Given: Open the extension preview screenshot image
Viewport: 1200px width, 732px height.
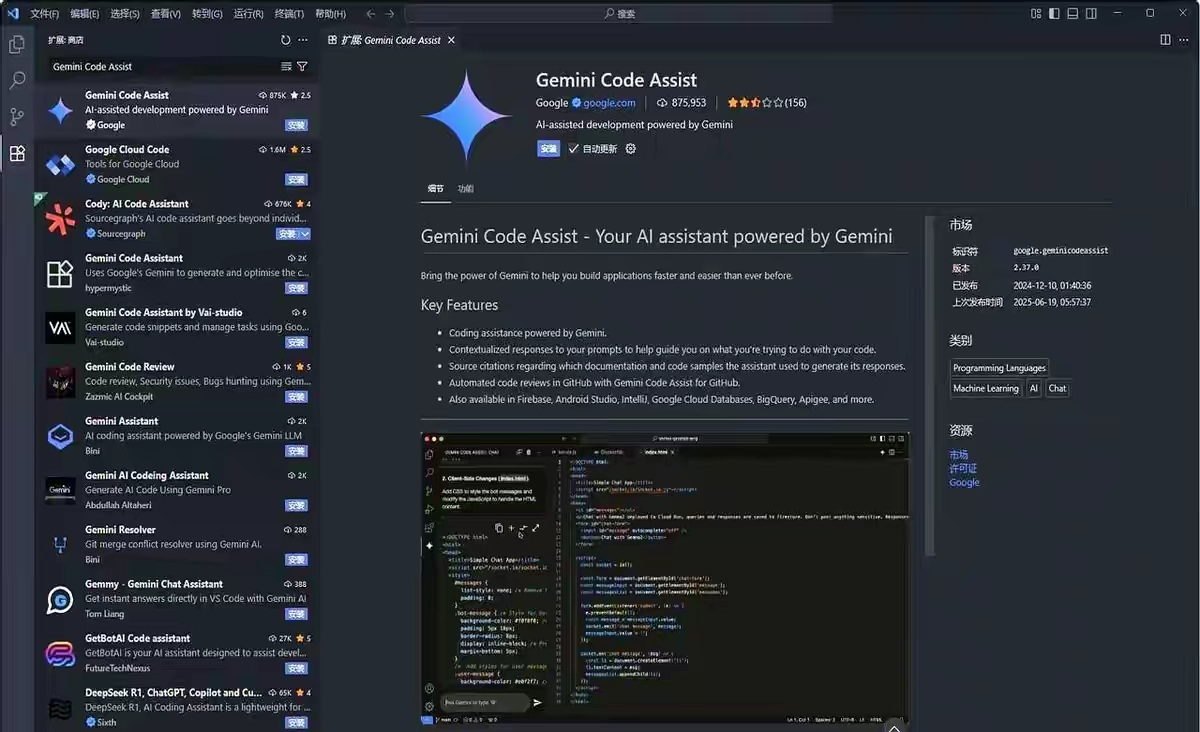Looking at the screenshot, I should [665, 578].
